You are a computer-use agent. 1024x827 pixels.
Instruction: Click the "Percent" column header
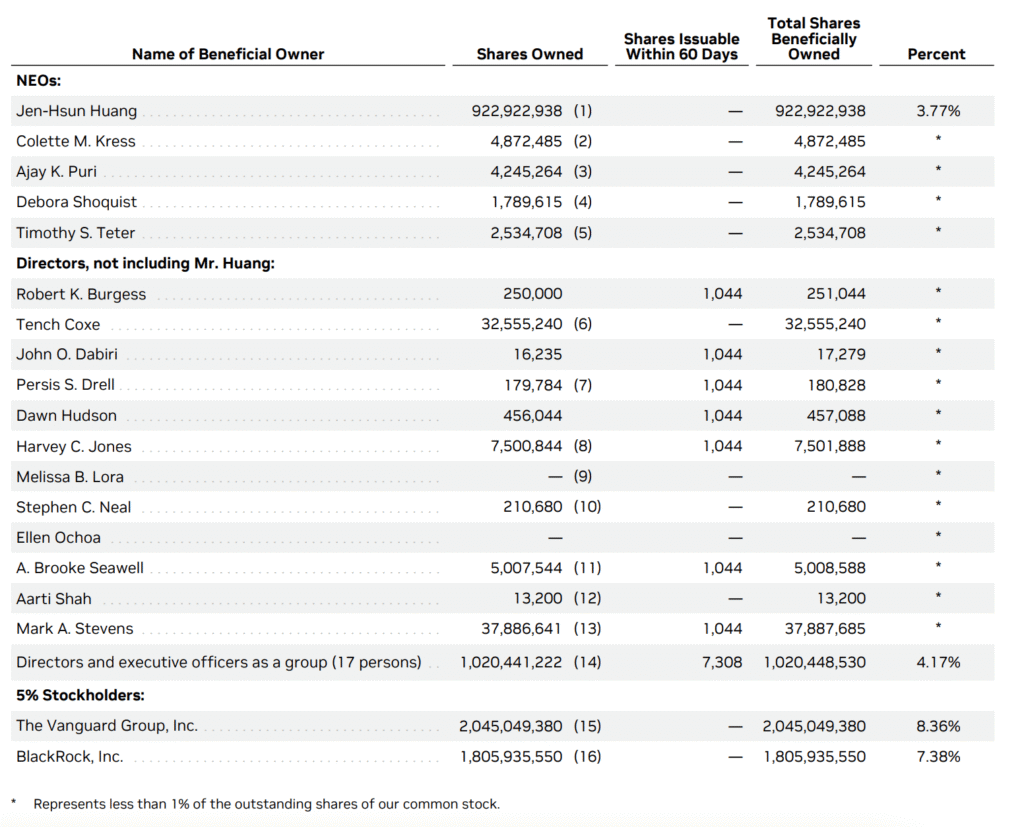(x=937, y=54)
